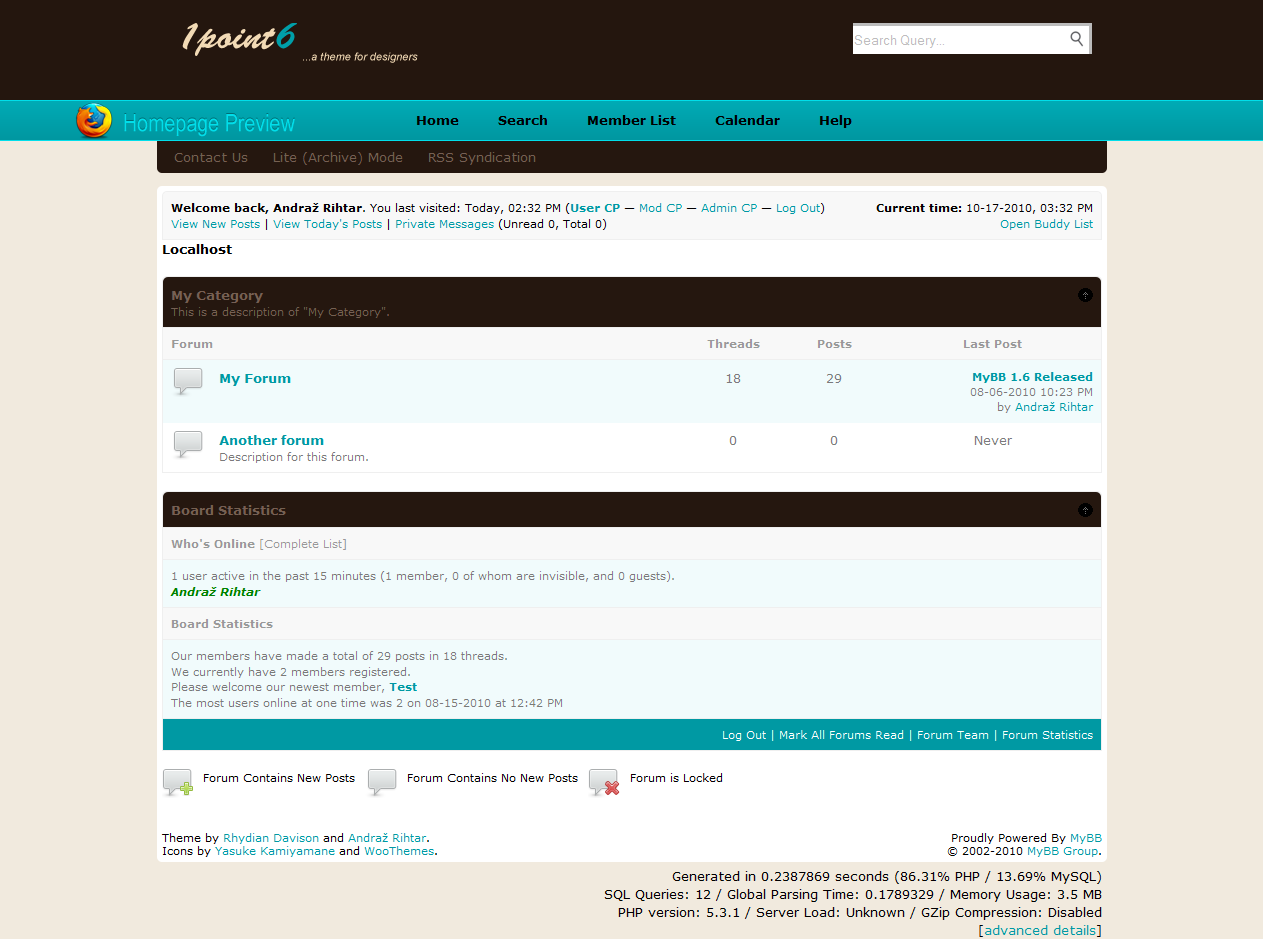Click Log Out in the teal footer bar
Screen dimensions: 1263x939
pyautogui.click(x=744, y=735)
